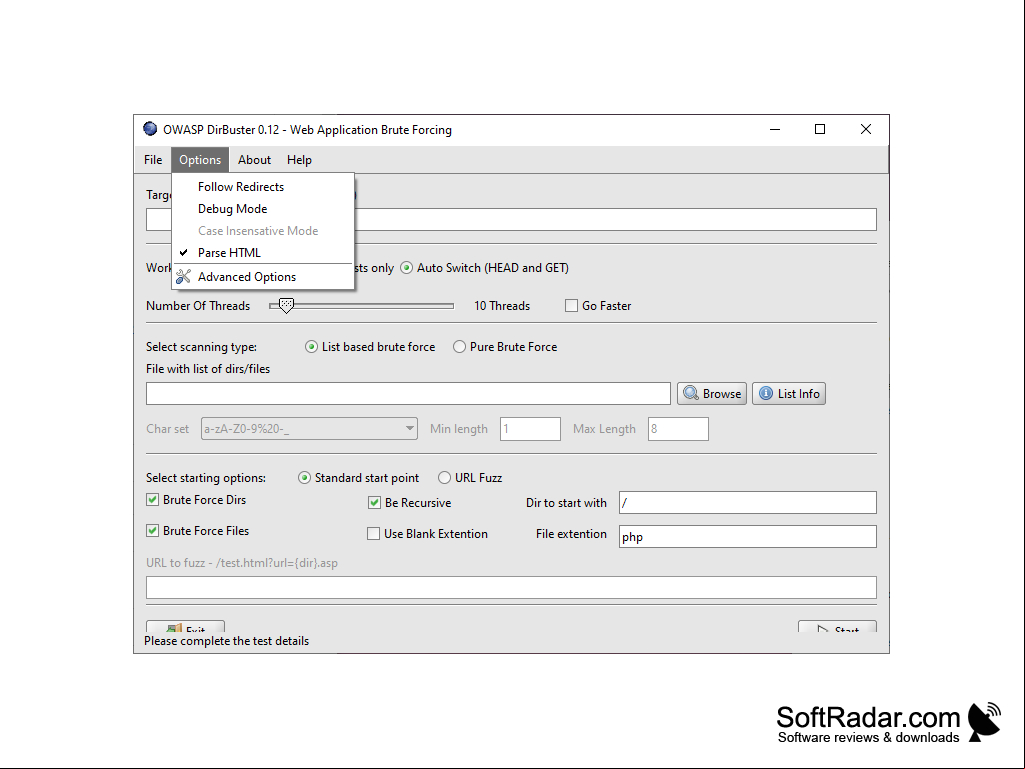This screenshot has width=1025, height=769.
Task: Click the dirs/files list path field
Action: coord(409,394)
